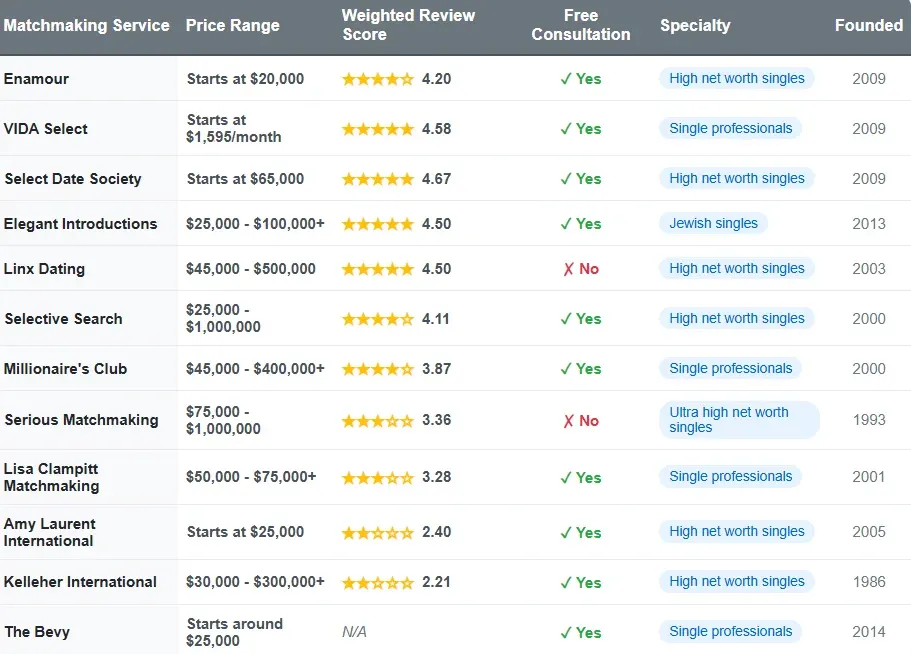Toggle Yes under Free Consultation for Millionaire's Club
The image size is (911, 654).
click(580, 368)
